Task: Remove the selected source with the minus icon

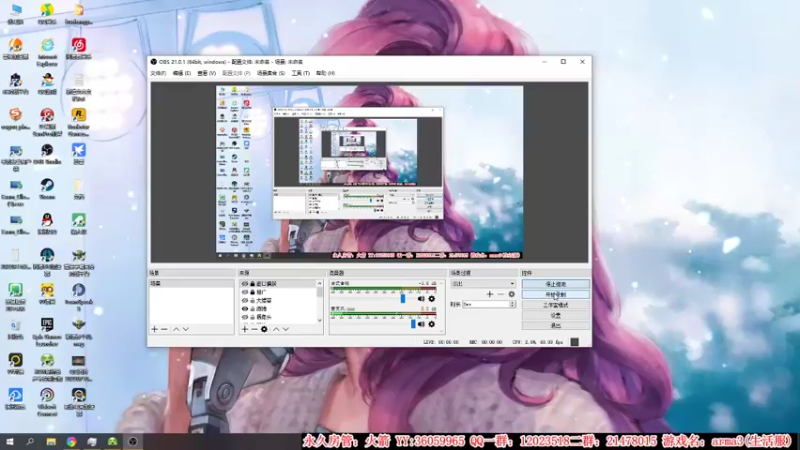Action: [254, 330]
